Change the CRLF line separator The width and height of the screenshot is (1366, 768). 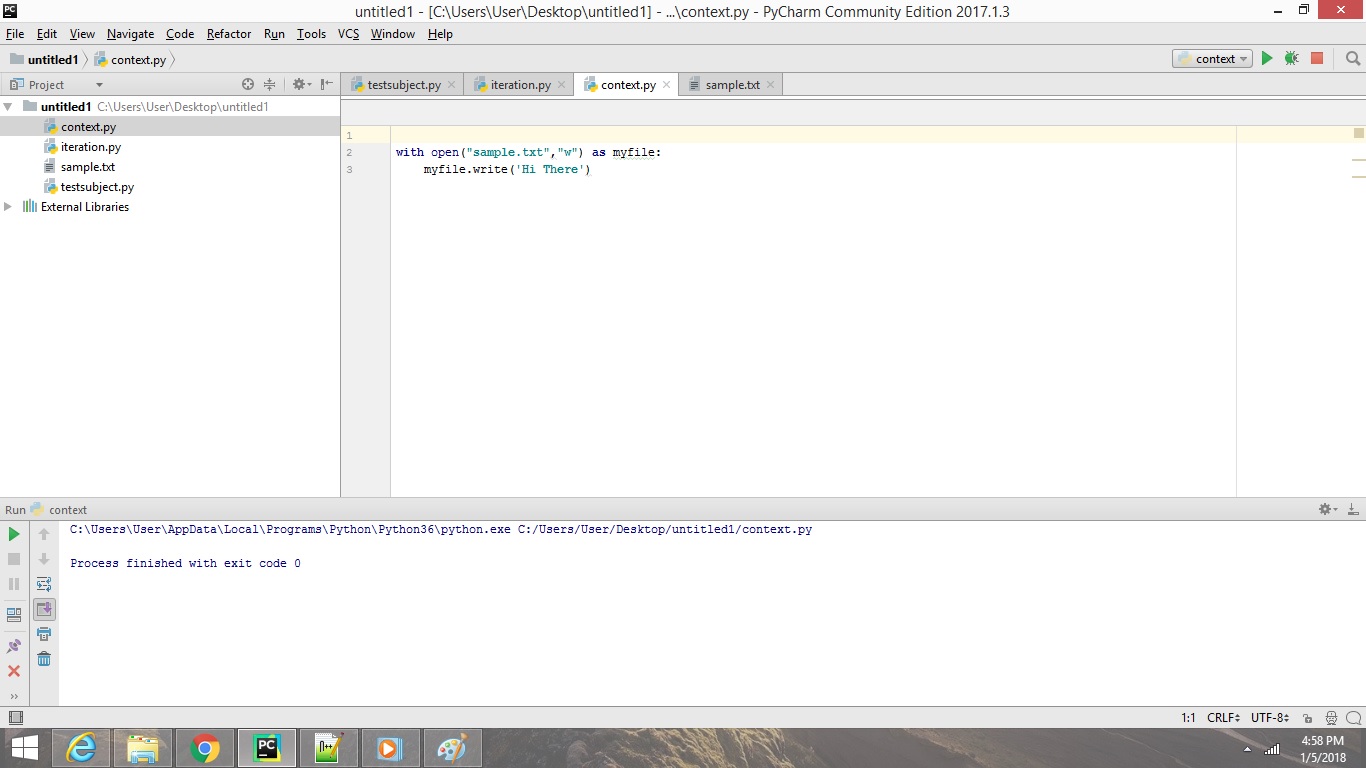1224,718
